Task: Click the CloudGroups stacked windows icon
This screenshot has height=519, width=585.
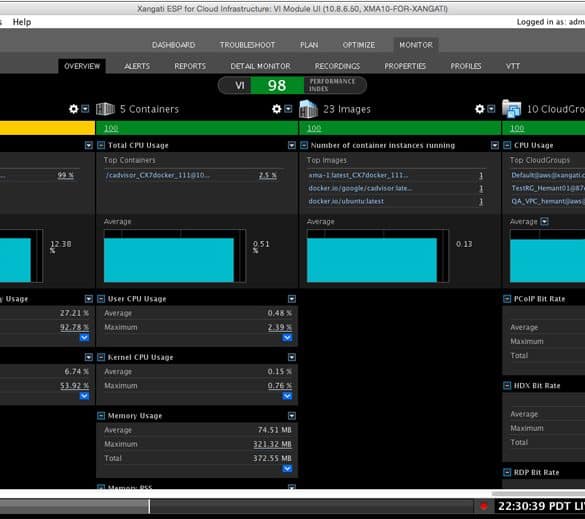Action: 512,109
